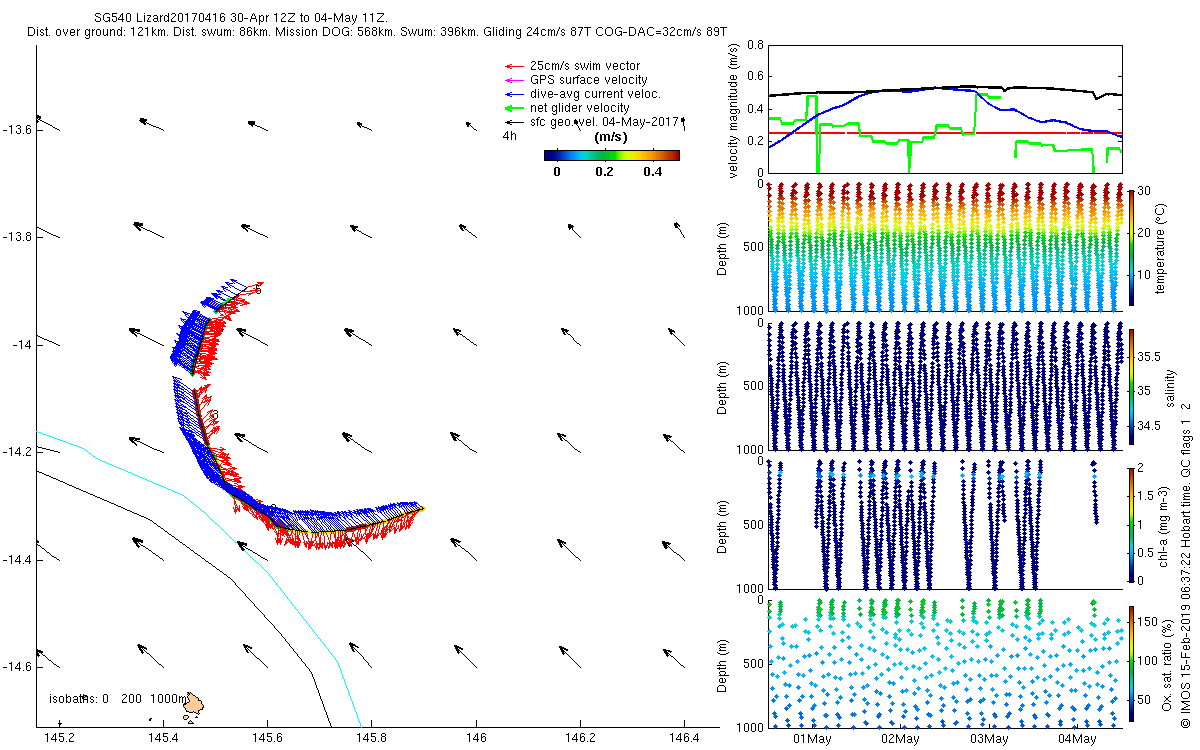Click the magenta GPS surface velocity arrow
Image resolution: width=1200 pixels, height=750 pixels.
click(x=514, y=80)
